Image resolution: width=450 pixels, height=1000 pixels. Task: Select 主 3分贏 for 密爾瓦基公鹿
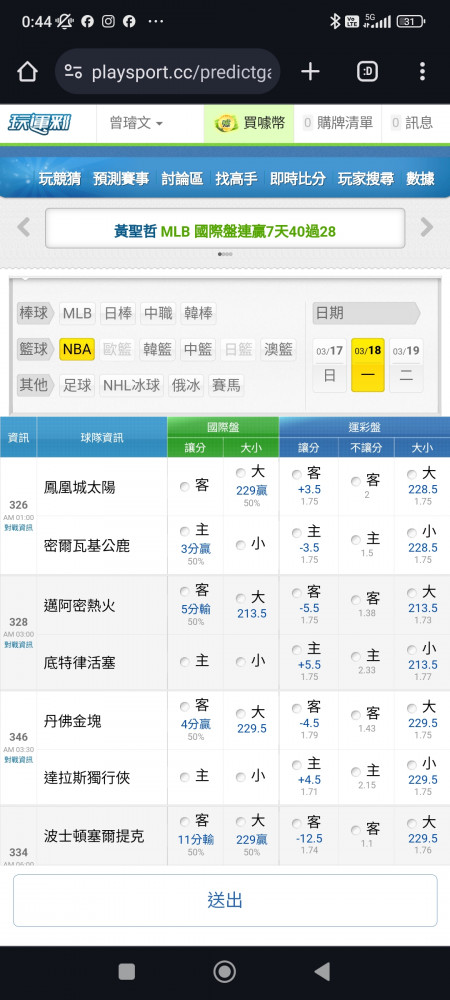(x=184, y=531)
